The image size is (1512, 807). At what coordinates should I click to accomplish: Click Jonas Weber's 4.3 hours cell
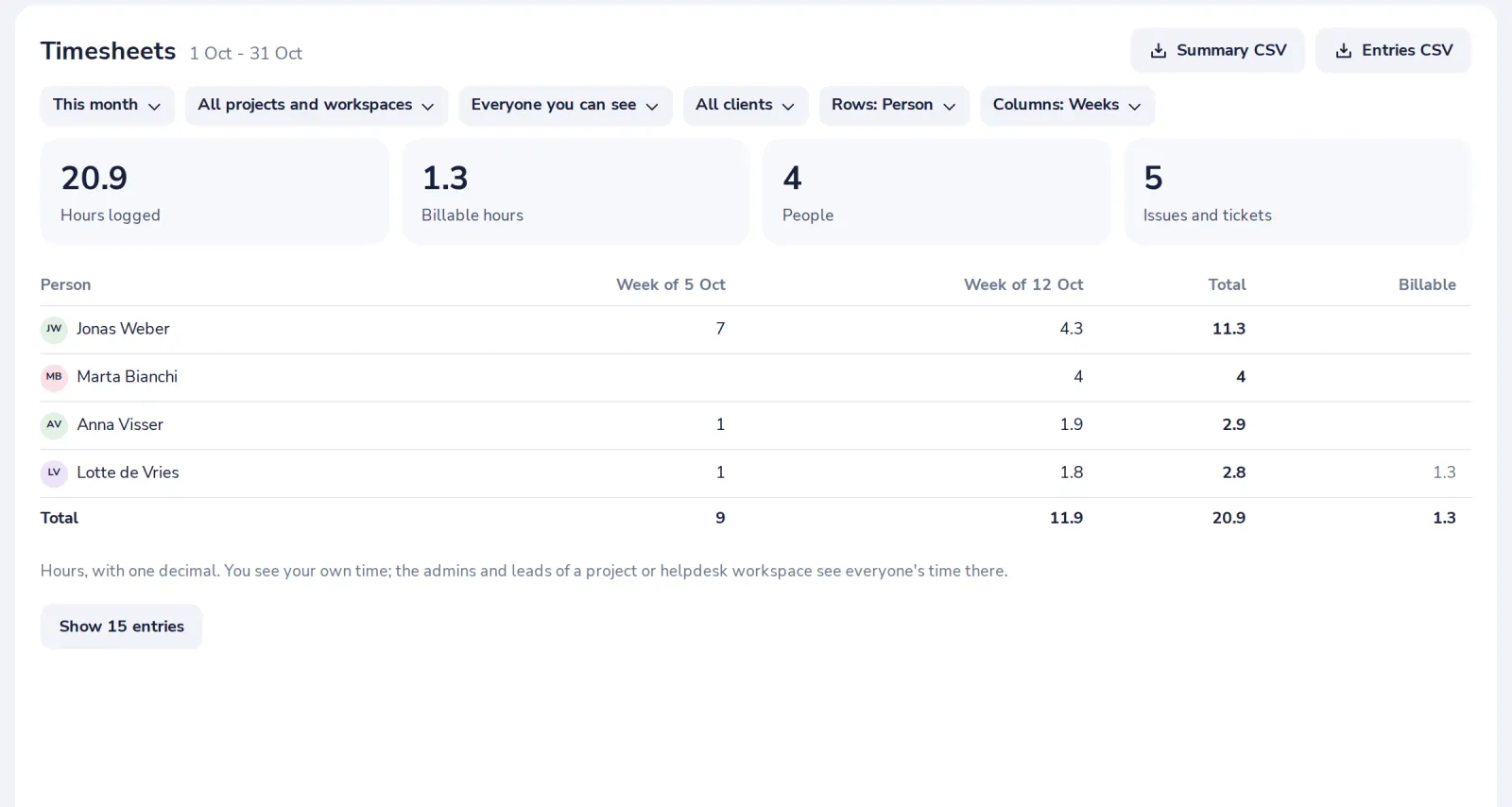(x=1071, y=329)
